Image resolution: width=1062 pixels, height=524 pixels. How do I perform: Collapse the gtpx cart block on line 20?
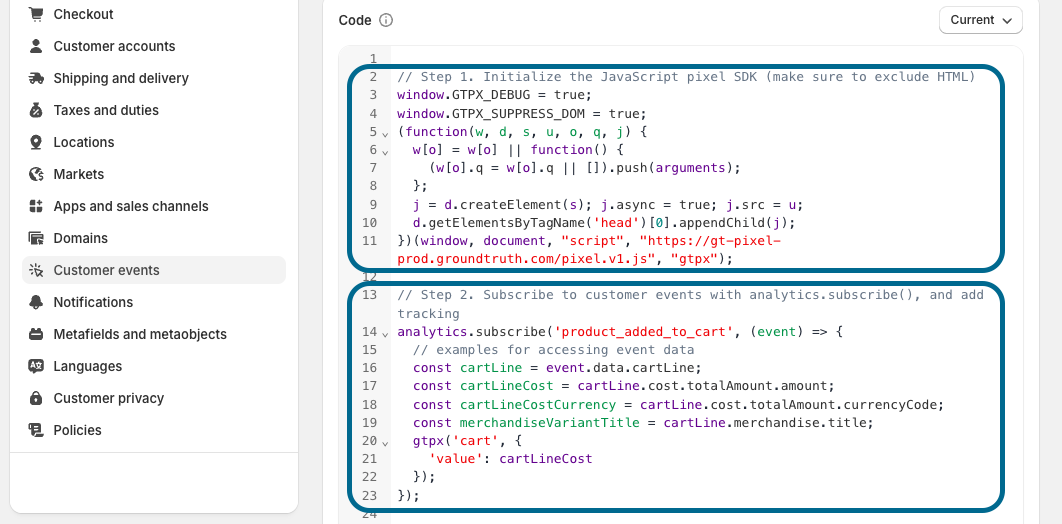pyautogui.click(x=385, y=442)
